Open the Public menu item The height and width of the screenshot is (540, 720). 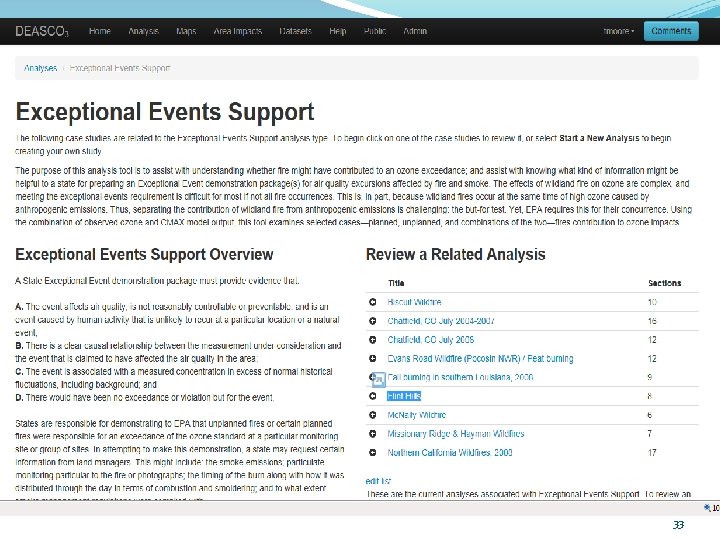click(x=375, y=31)
